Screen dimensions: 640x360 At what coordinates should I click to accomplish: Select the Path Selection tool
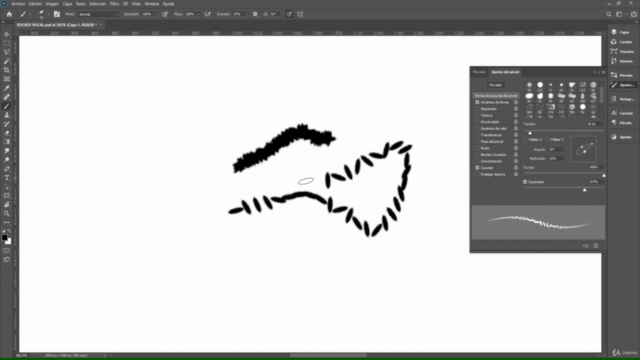tap(7, 187)
